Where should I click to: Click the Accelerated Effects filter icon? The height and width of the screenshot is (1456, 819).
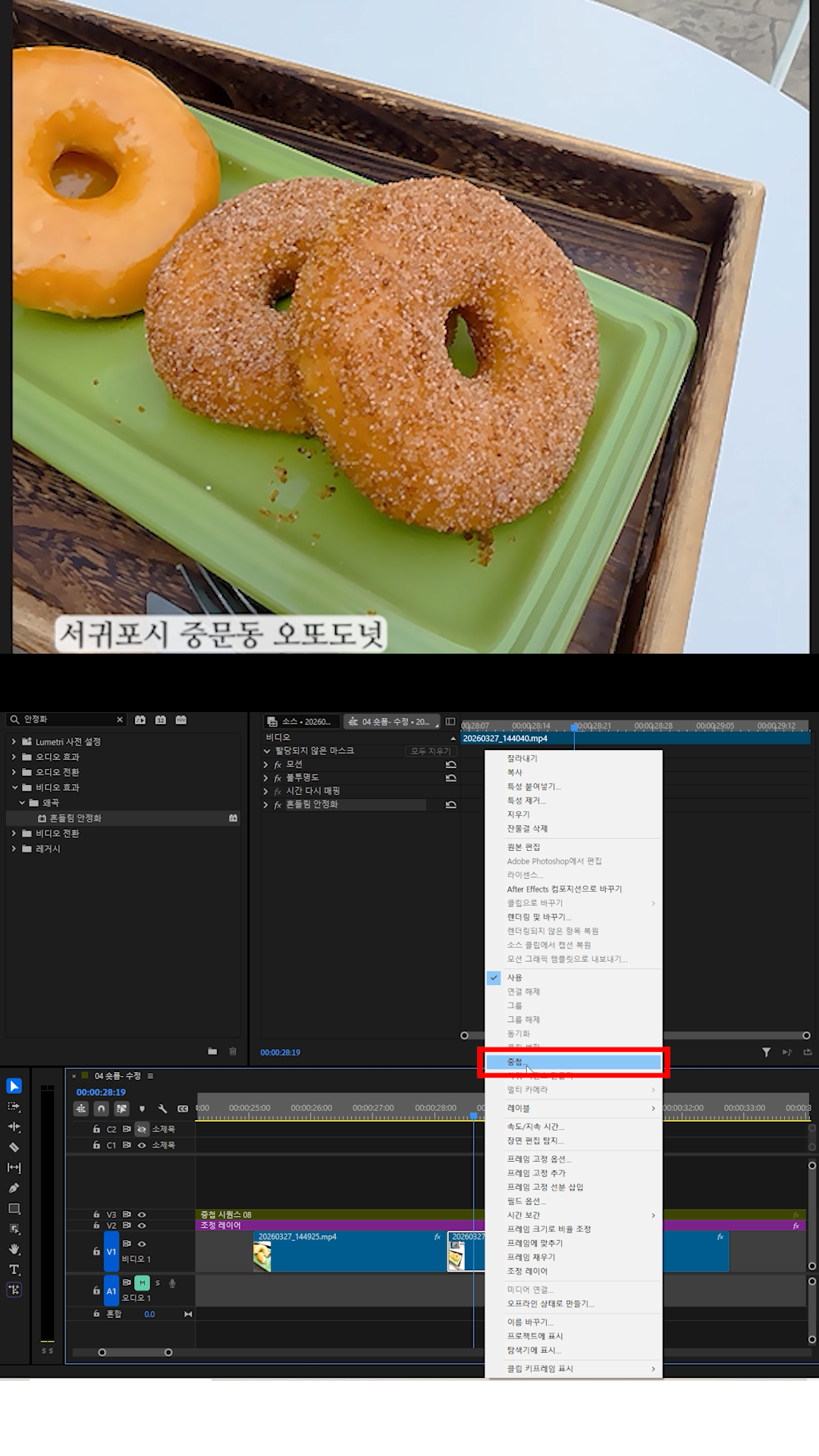pos(140,720)
